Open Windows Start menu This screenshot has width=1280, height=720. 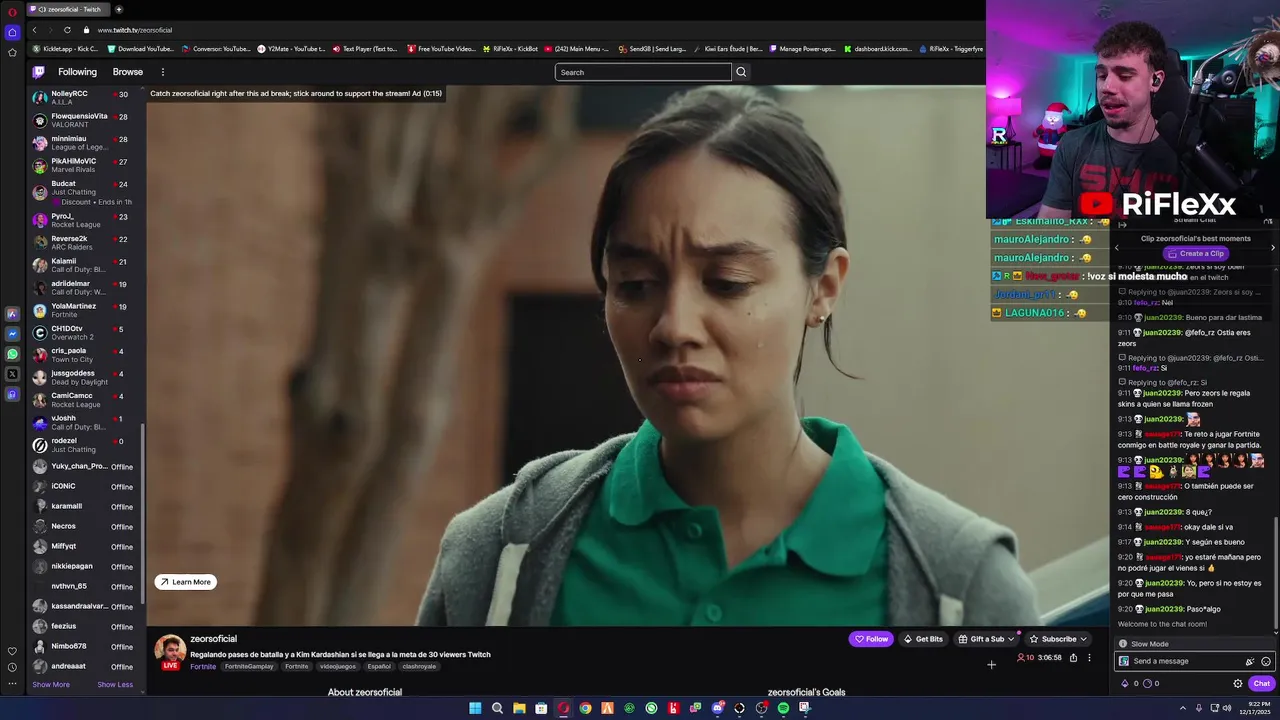(475, 708)
